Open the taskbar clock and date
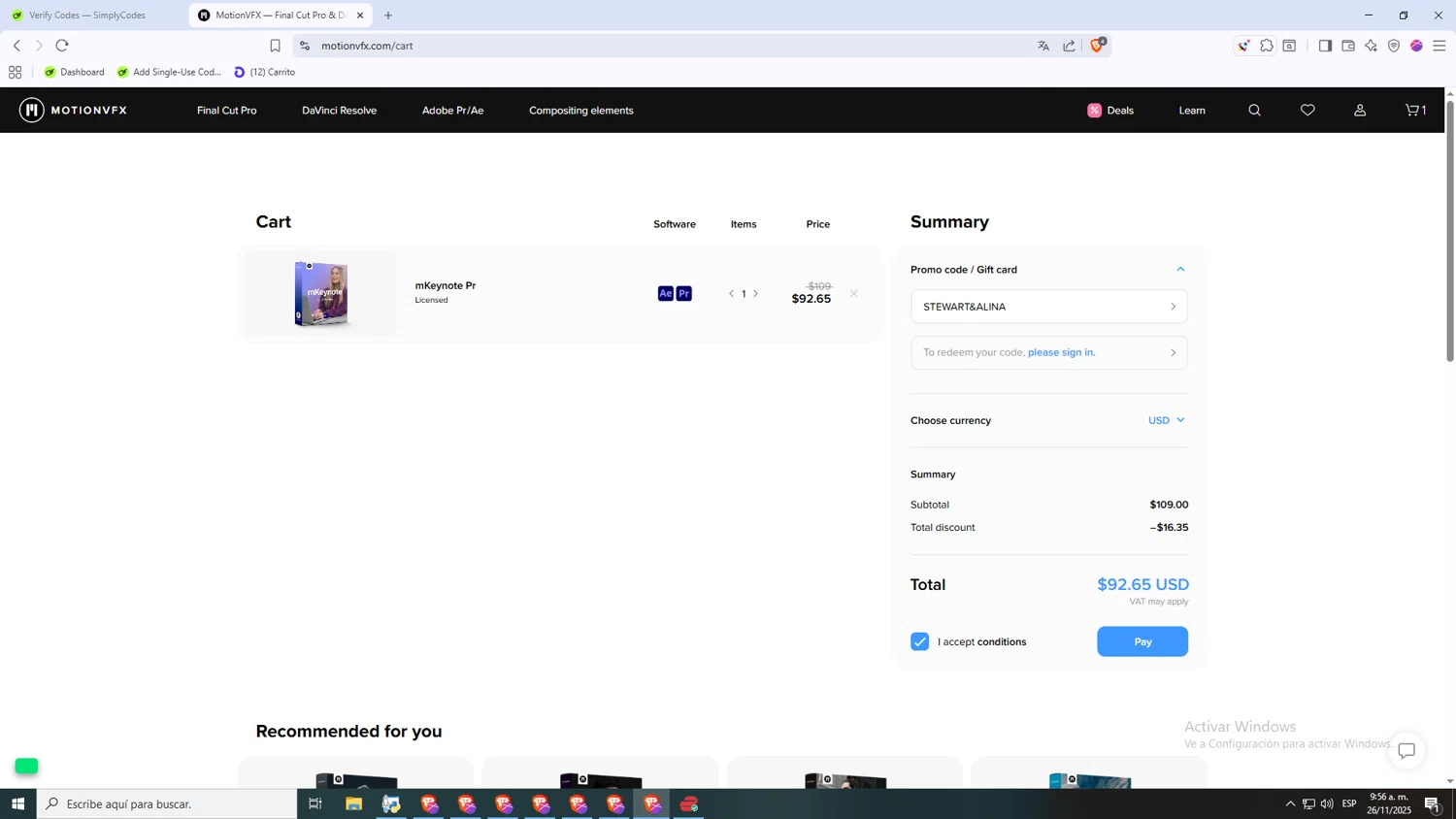Image resolution: width=1456 pixels, height=819 pixels. (1389, 803)
